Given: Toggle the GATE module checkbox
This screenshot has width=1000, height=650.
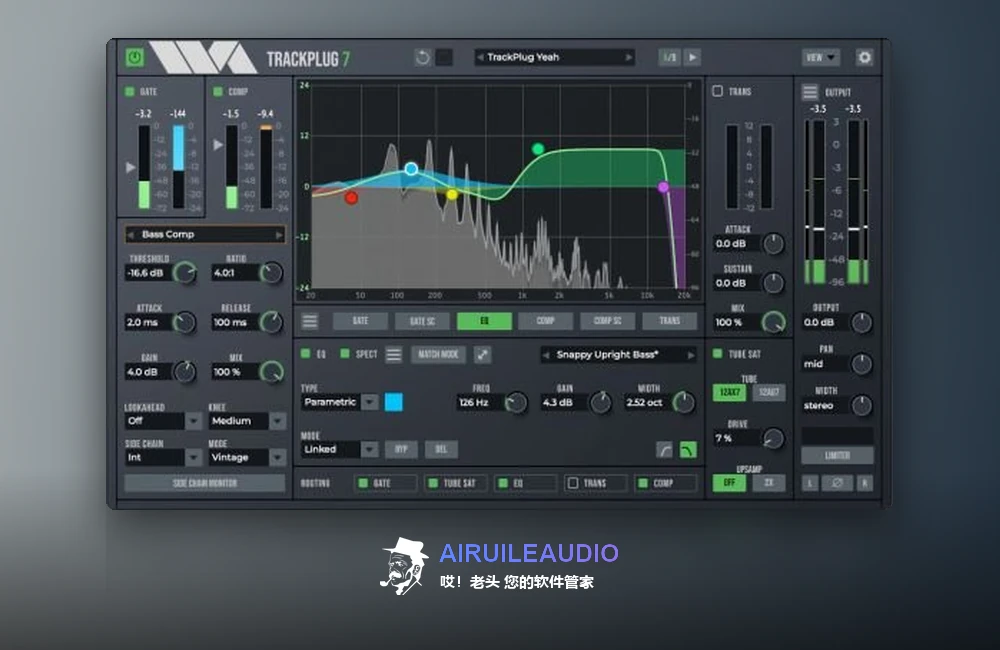Looking at the screenshot, I should [130, 92].
